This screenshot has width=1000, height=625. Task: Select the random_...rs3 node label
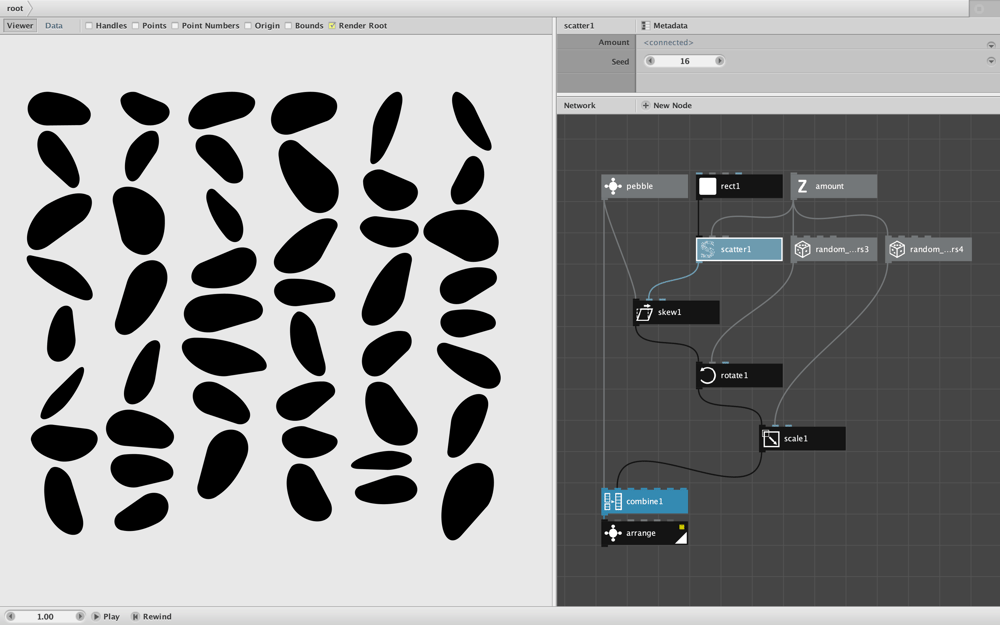[842, 249]
